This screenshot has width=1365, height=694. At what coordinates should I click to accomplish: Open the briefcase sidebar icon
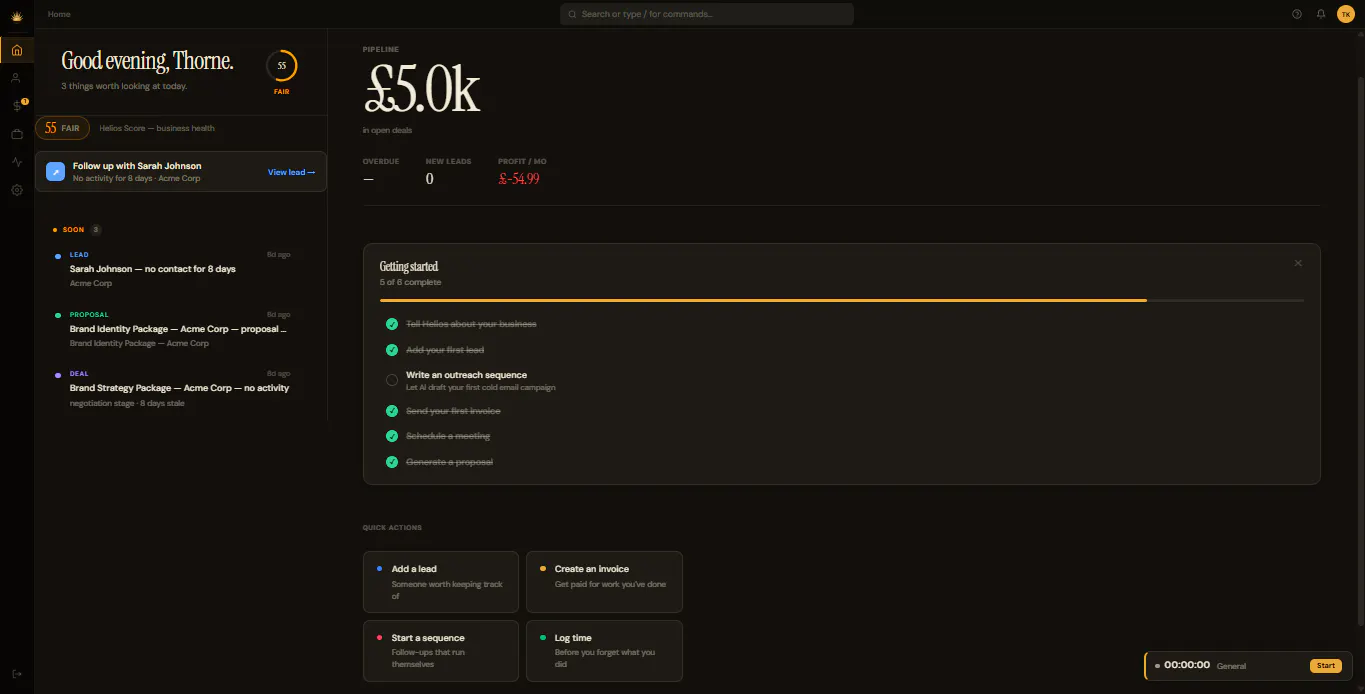pos(16,134)
